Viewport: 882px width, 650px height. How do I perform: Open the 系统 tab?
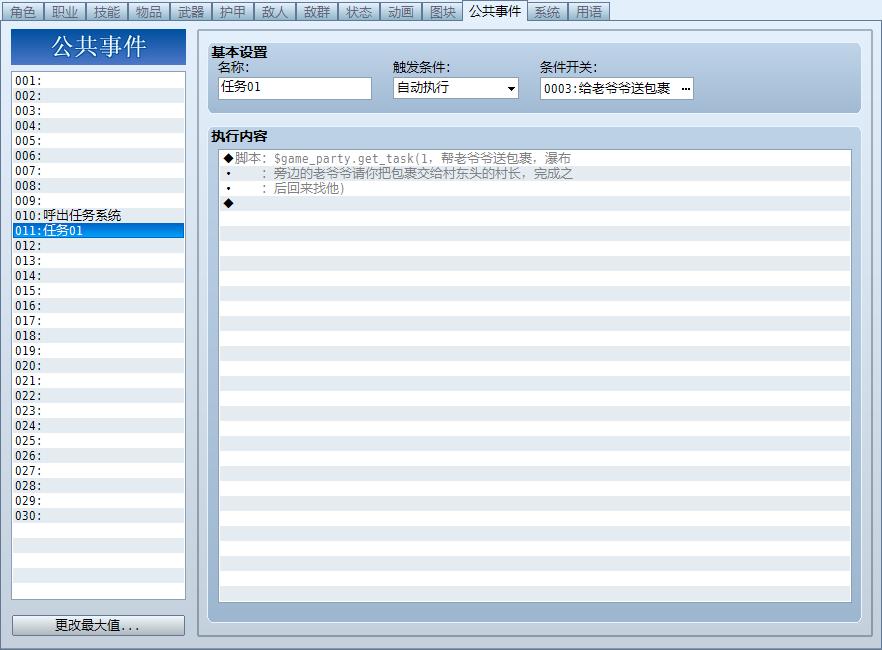click(x=547, y=11)
